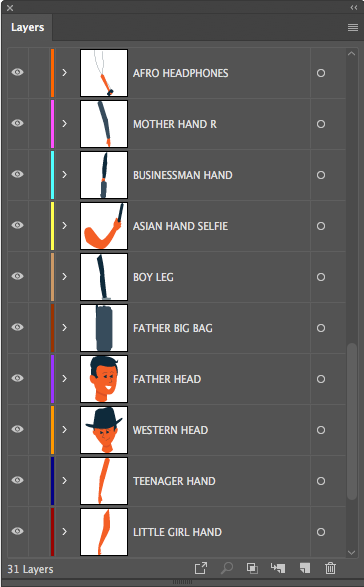Expand the LITTLE GIRL HAND layer
This screenshot has height=587, width=364.
coord(64,532)
